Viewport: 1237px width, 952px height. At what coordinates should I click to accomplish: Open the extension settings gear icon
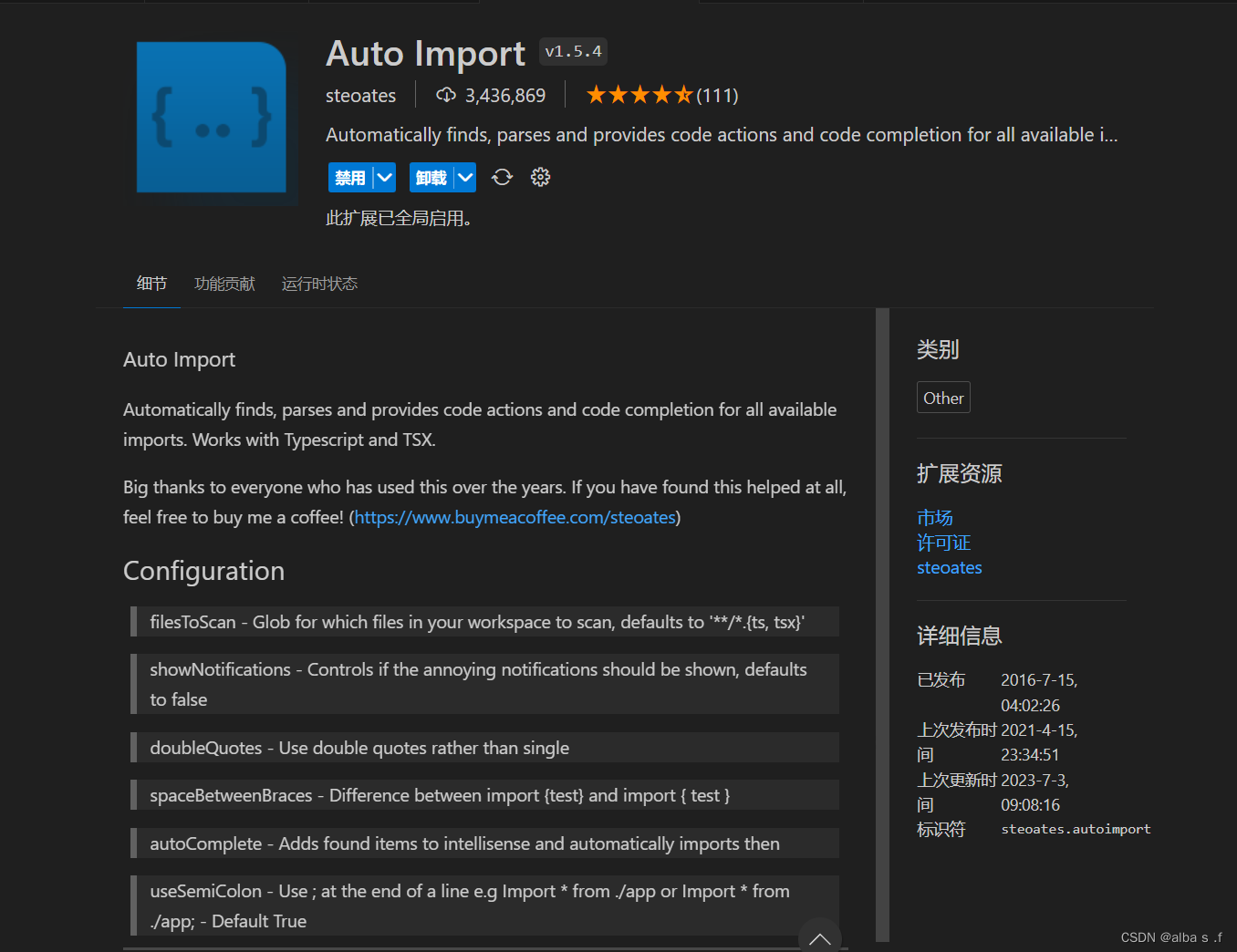[x=540, y=177]
